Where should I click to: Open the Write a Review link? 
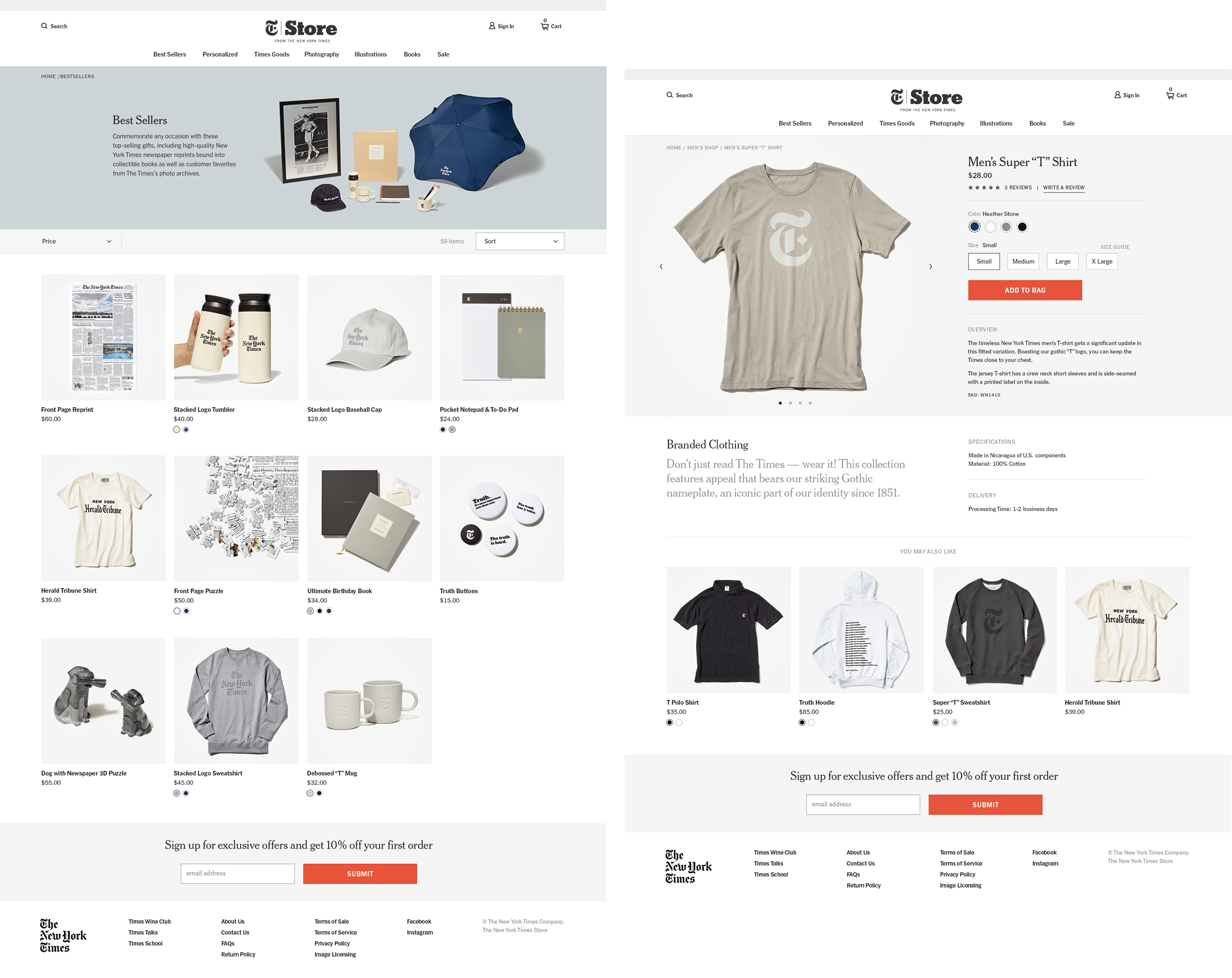click(x=1063, y=188)
